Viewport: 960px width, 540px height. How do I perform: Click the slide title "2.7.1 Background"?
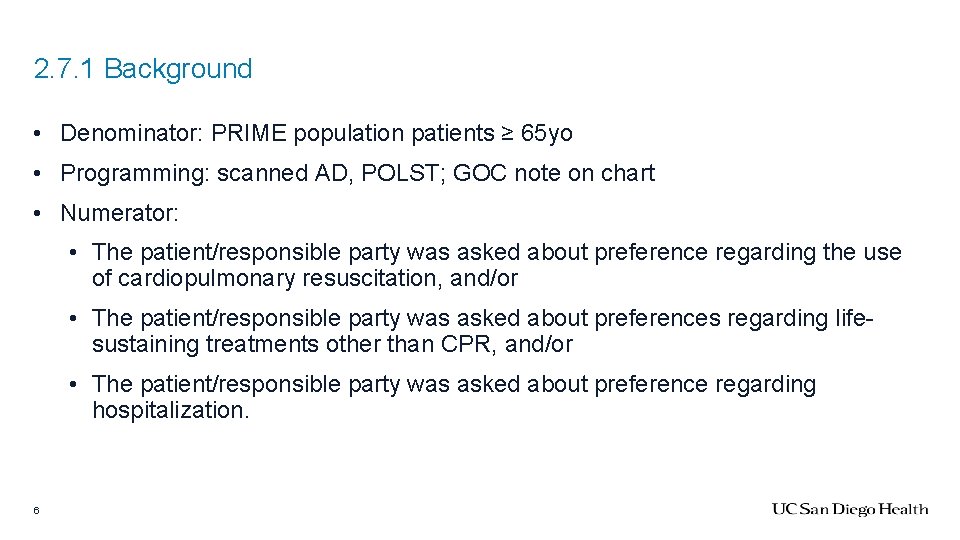coord(143,69)
